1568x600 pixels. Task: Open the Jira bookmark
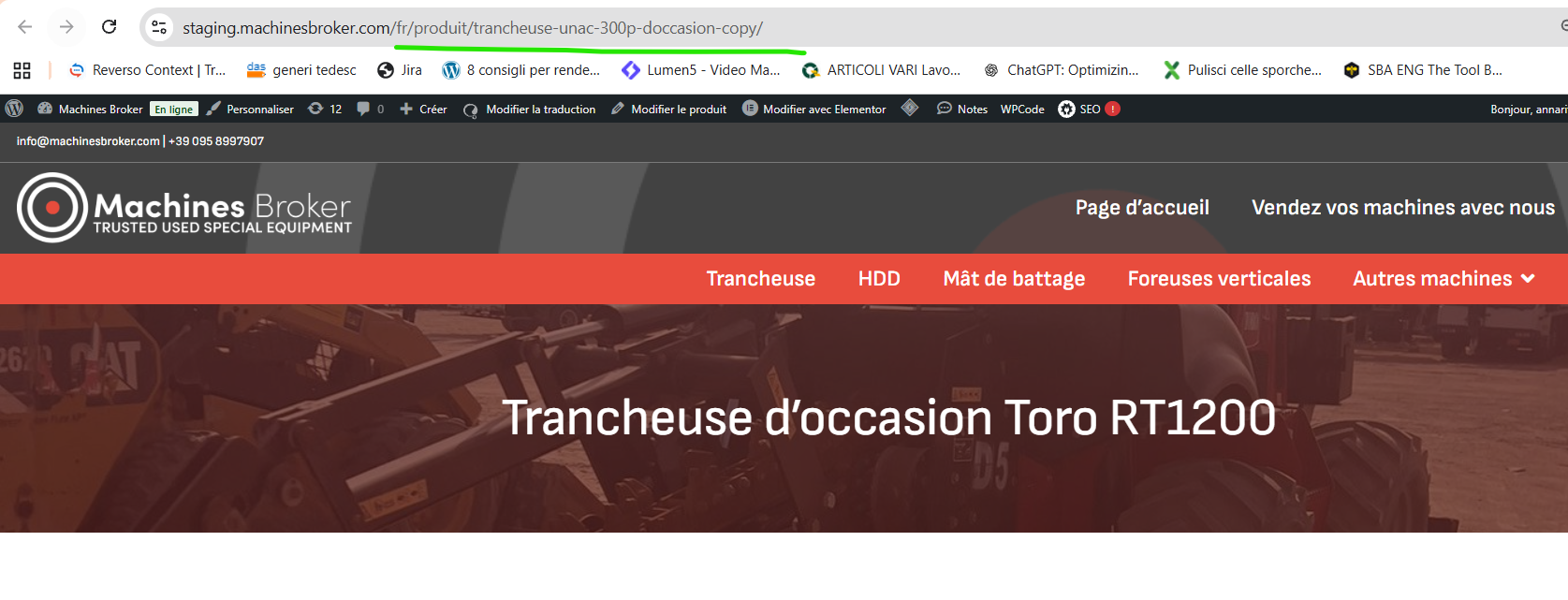pos(400,70)
